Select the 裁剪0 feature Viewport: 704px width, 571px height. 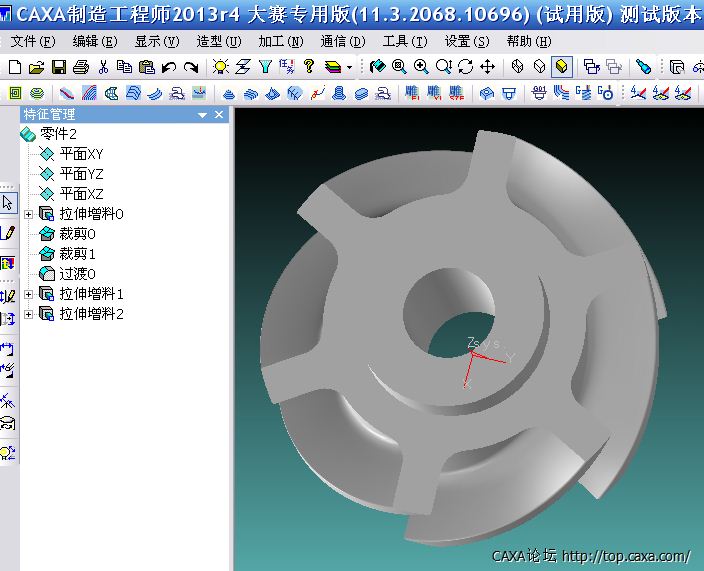[x=77, y=234]
